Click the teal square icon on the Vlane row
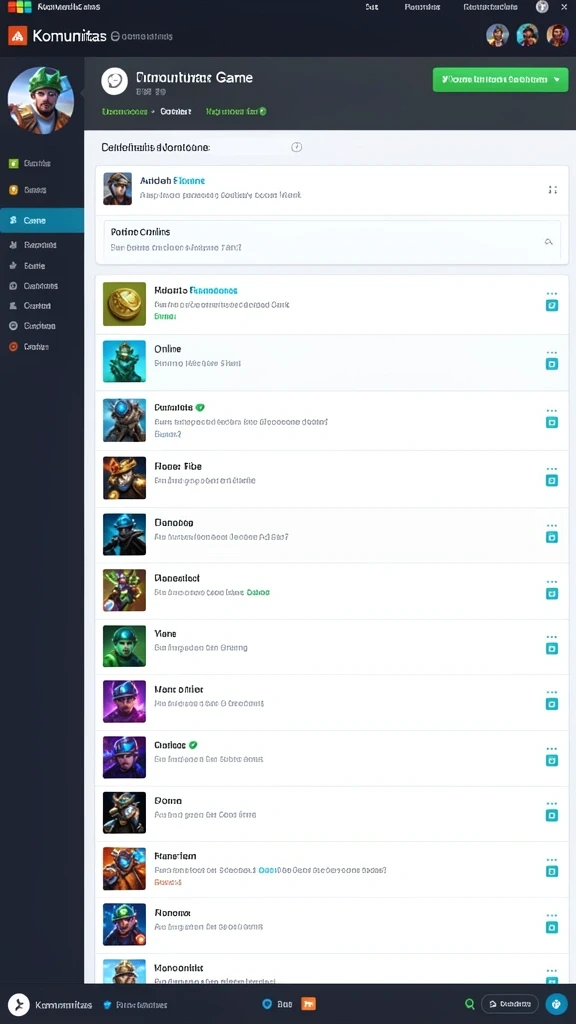Screen dimensions: 576x1024 pos(552,648)
